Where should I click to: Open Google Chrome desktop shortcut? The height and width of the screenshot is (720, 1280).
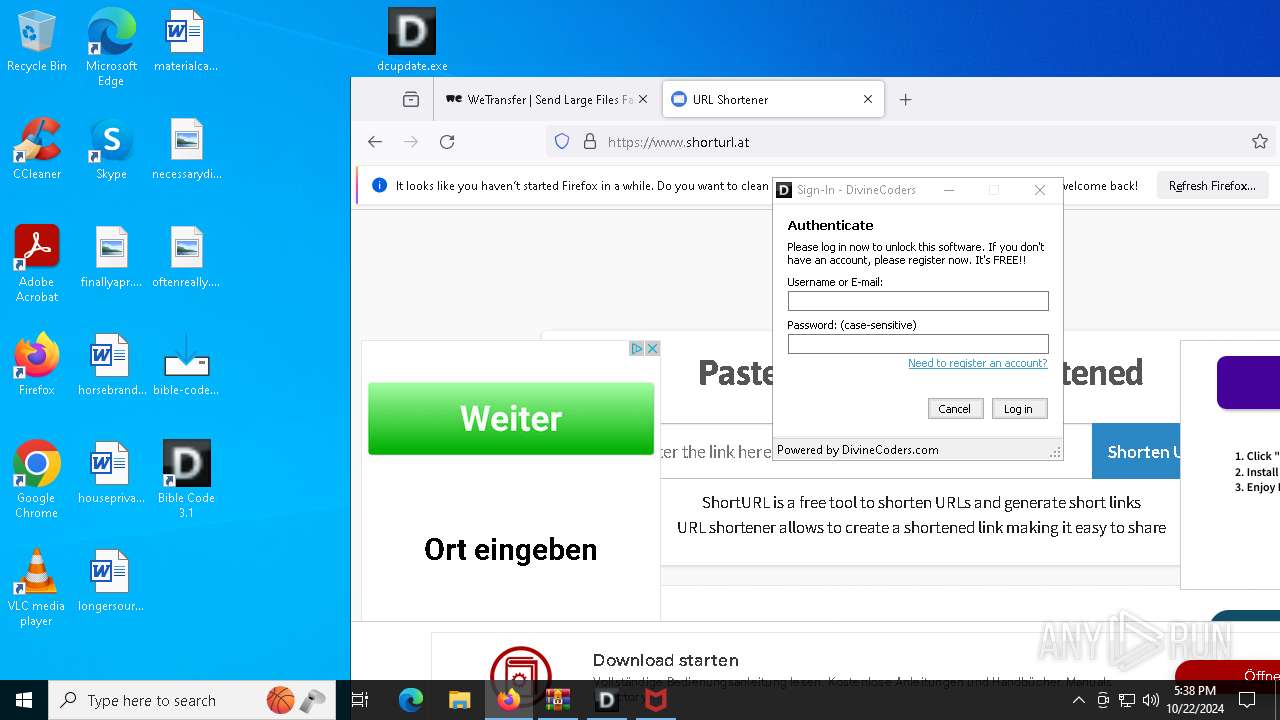pyautogui.click(x=37, y=480)
